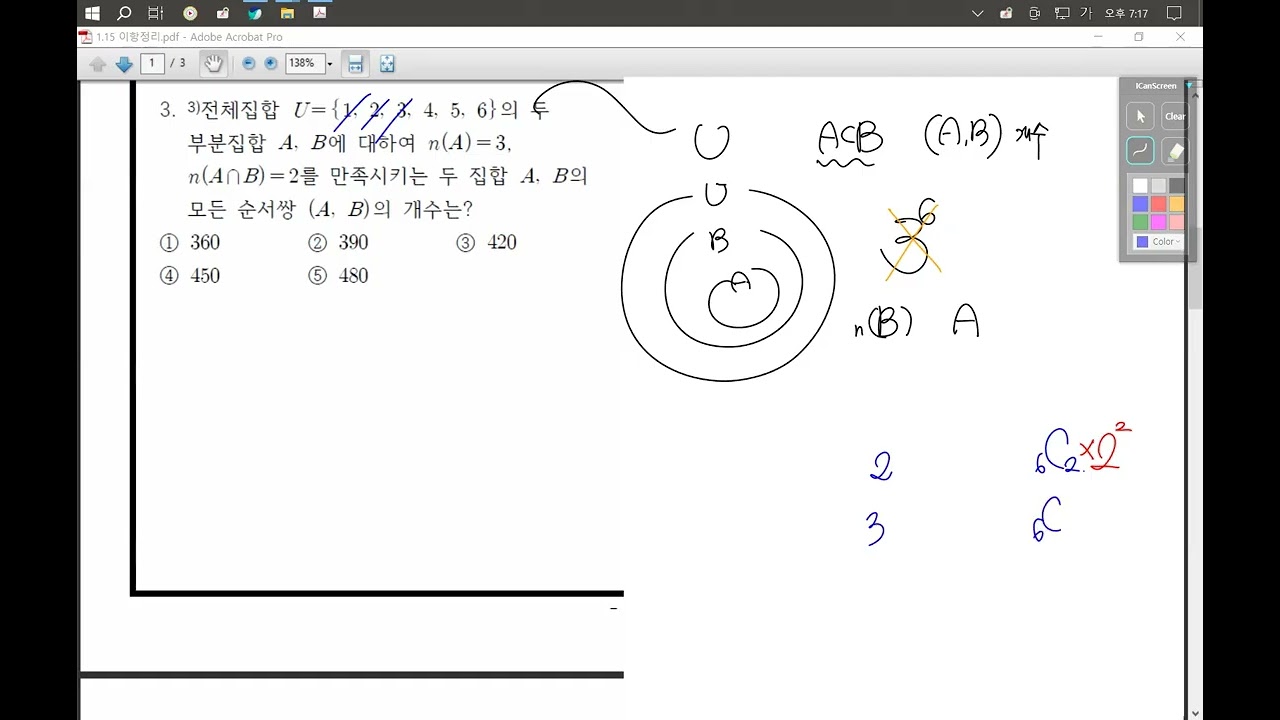Select answer option ① 360

tap(190, 242)
